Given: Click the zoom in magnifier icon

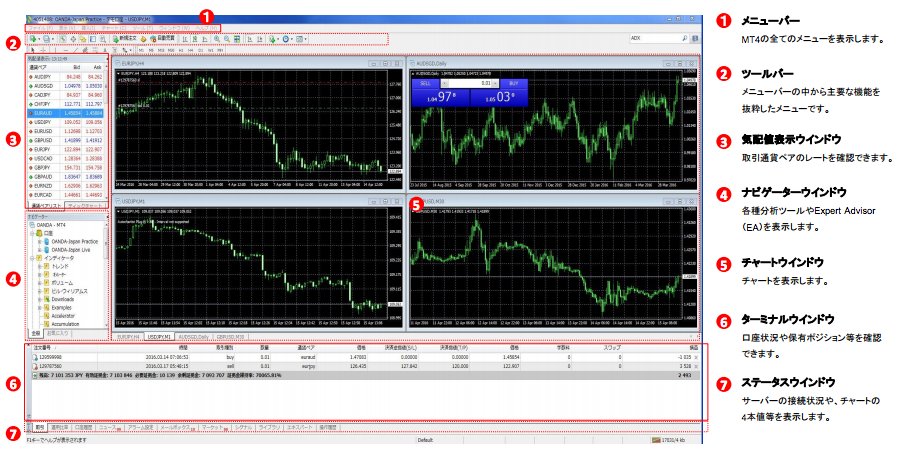Looking at the screenshot, I should click(217, 39).
